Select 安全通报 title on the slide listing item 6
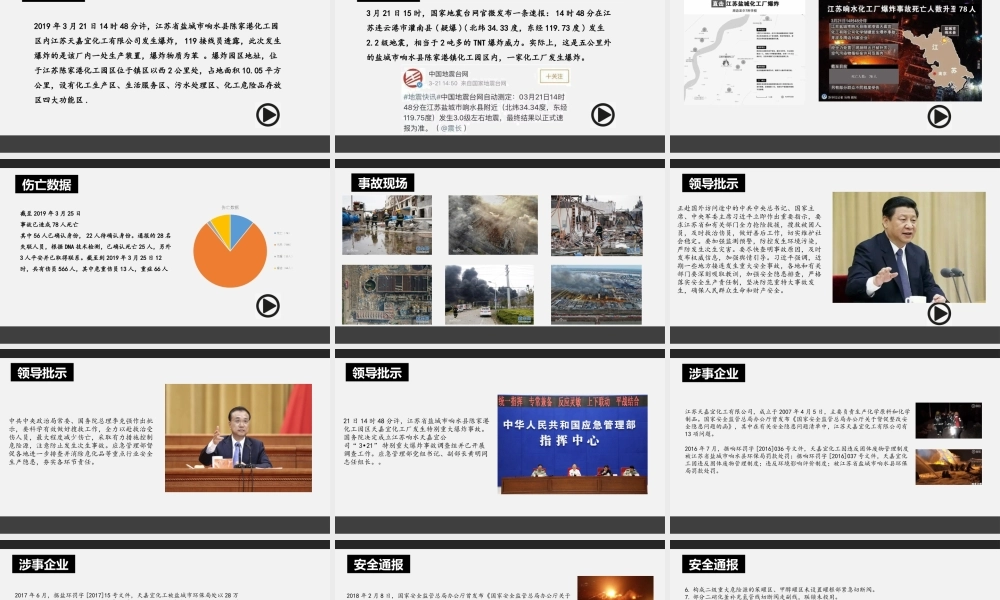The height and width of the screenshot is (600, 1000). pyautogui.click(x=713, y=564)
